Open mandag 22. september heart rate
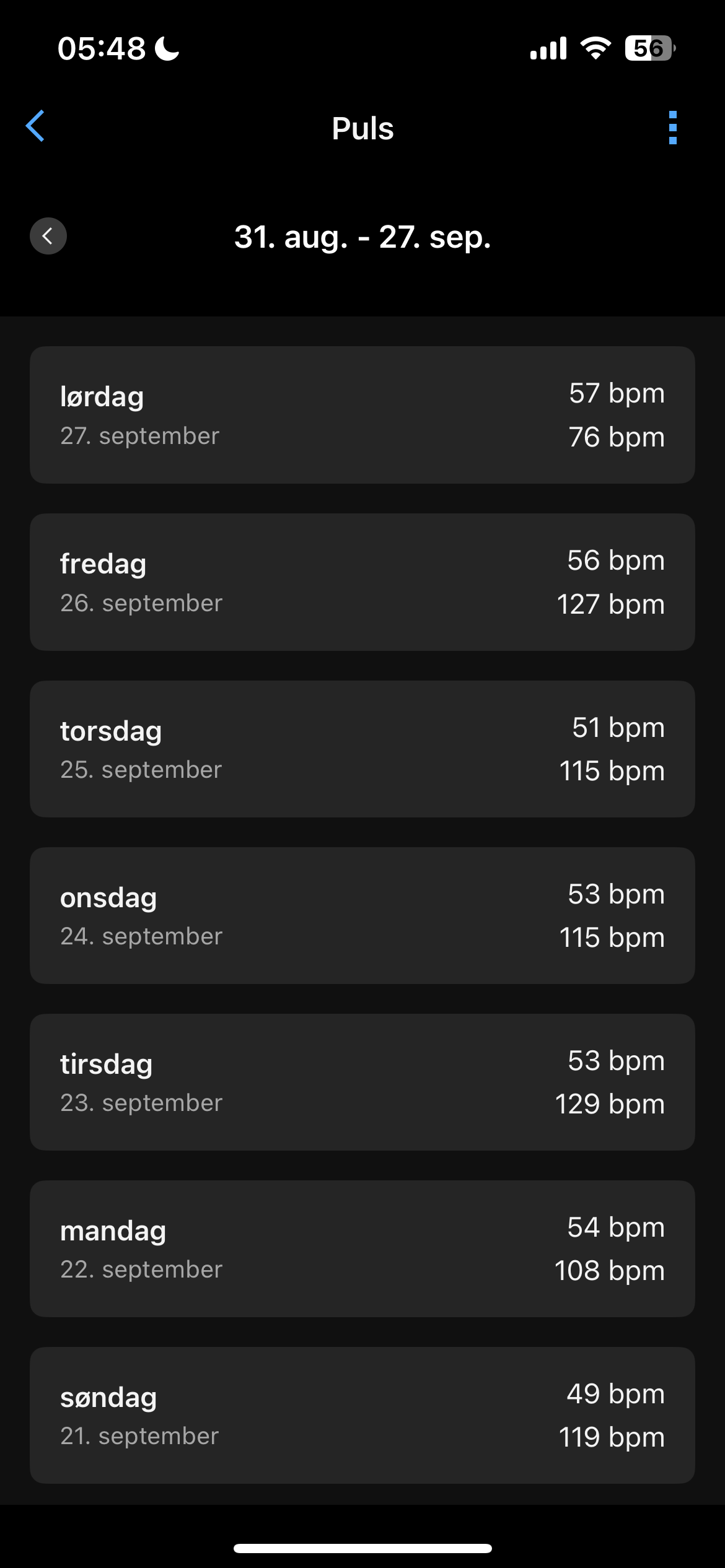Image resolution: width=725 pixels, height=1568 pixels. (362, 1248)
